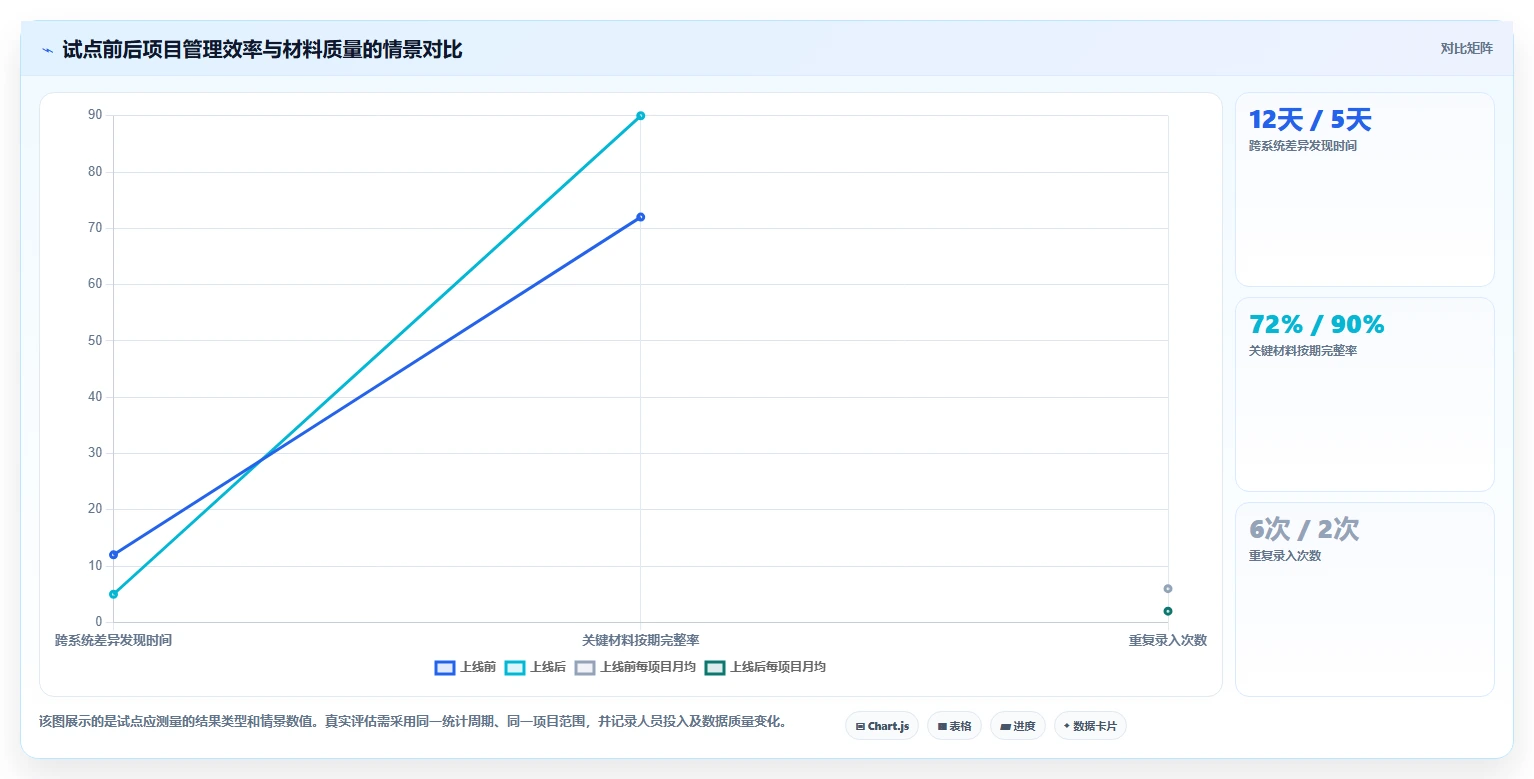Click the x-axis label 重复录入次数

[1168, 640]
